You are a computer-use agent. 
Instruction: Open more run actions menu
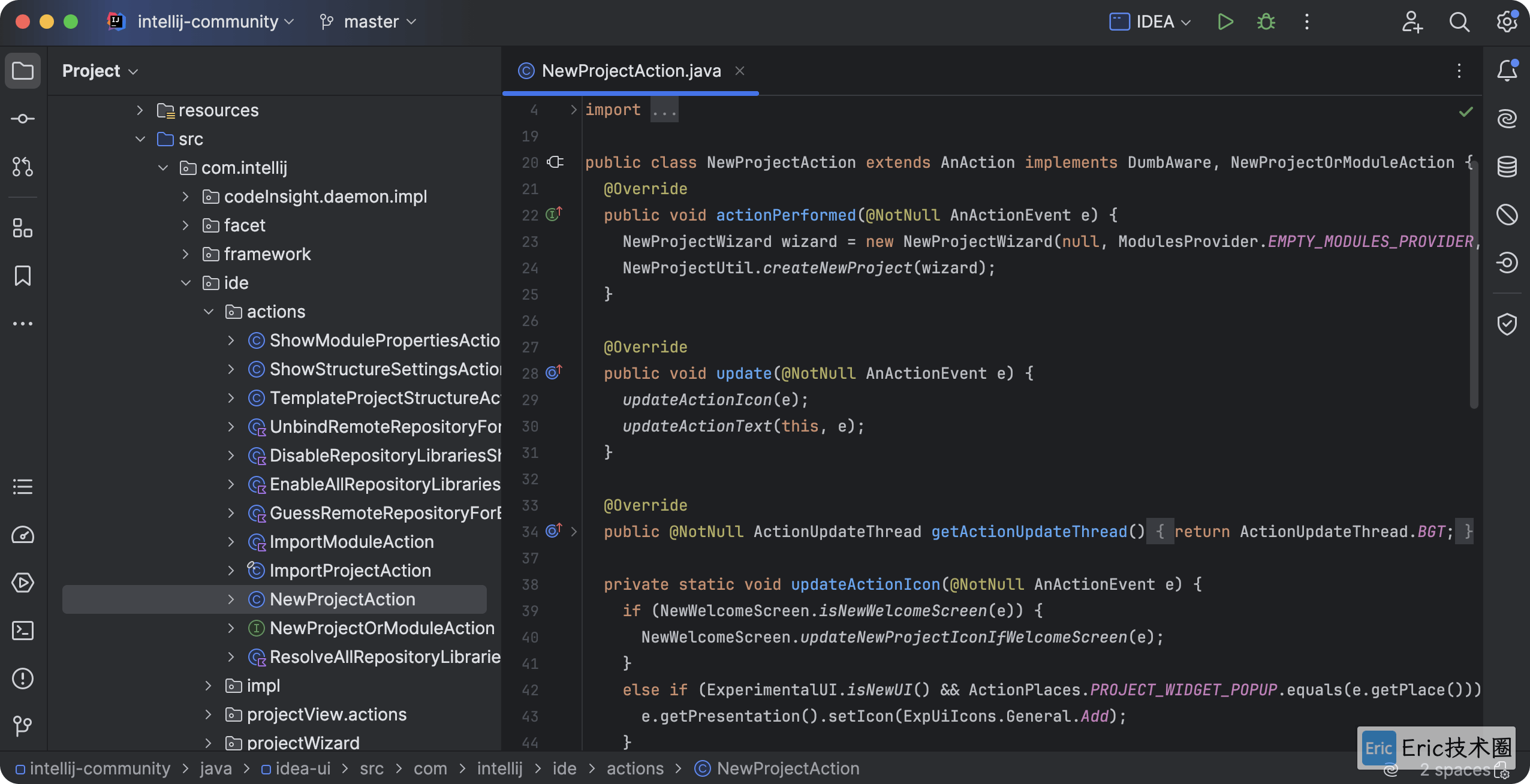[1307, 22]
